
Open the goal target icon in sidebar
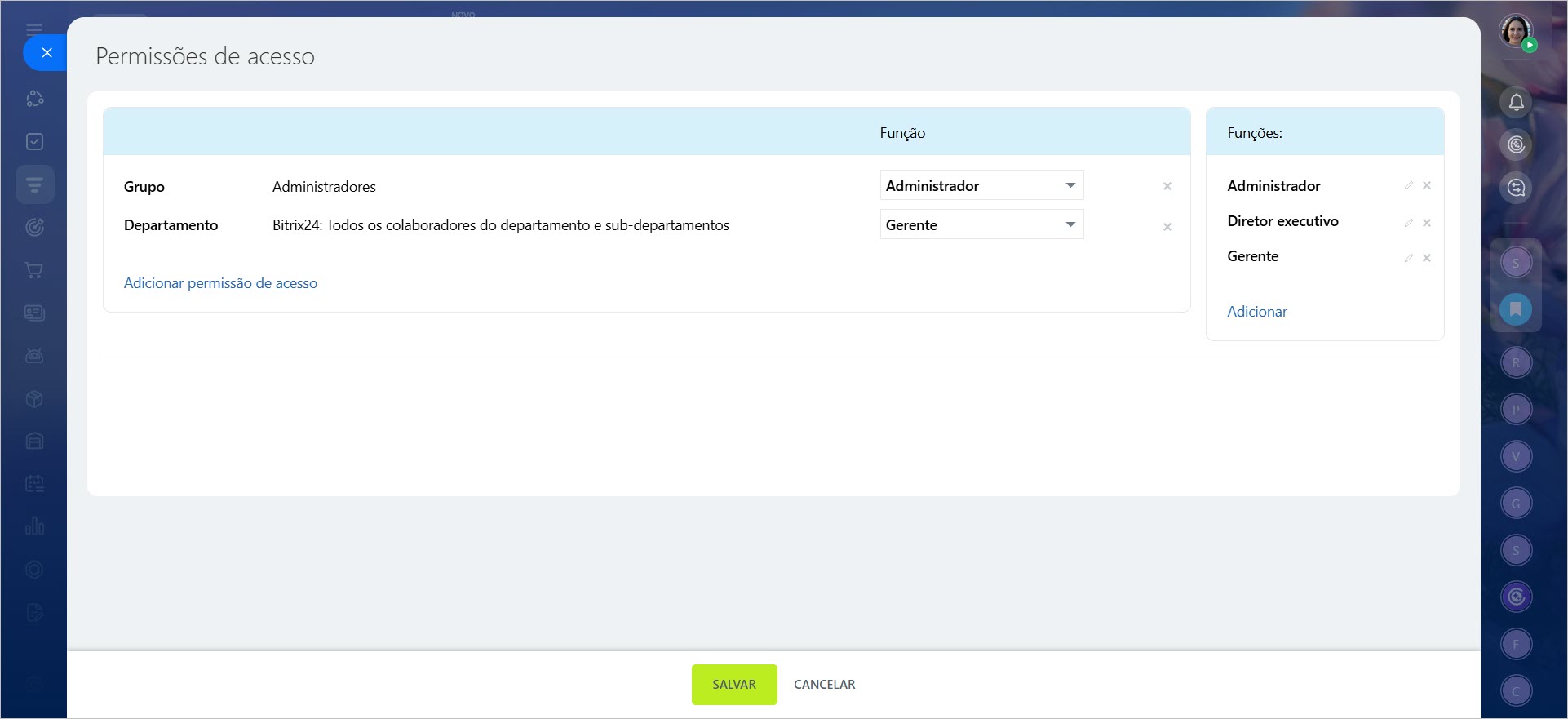click(x=34, y=227)
